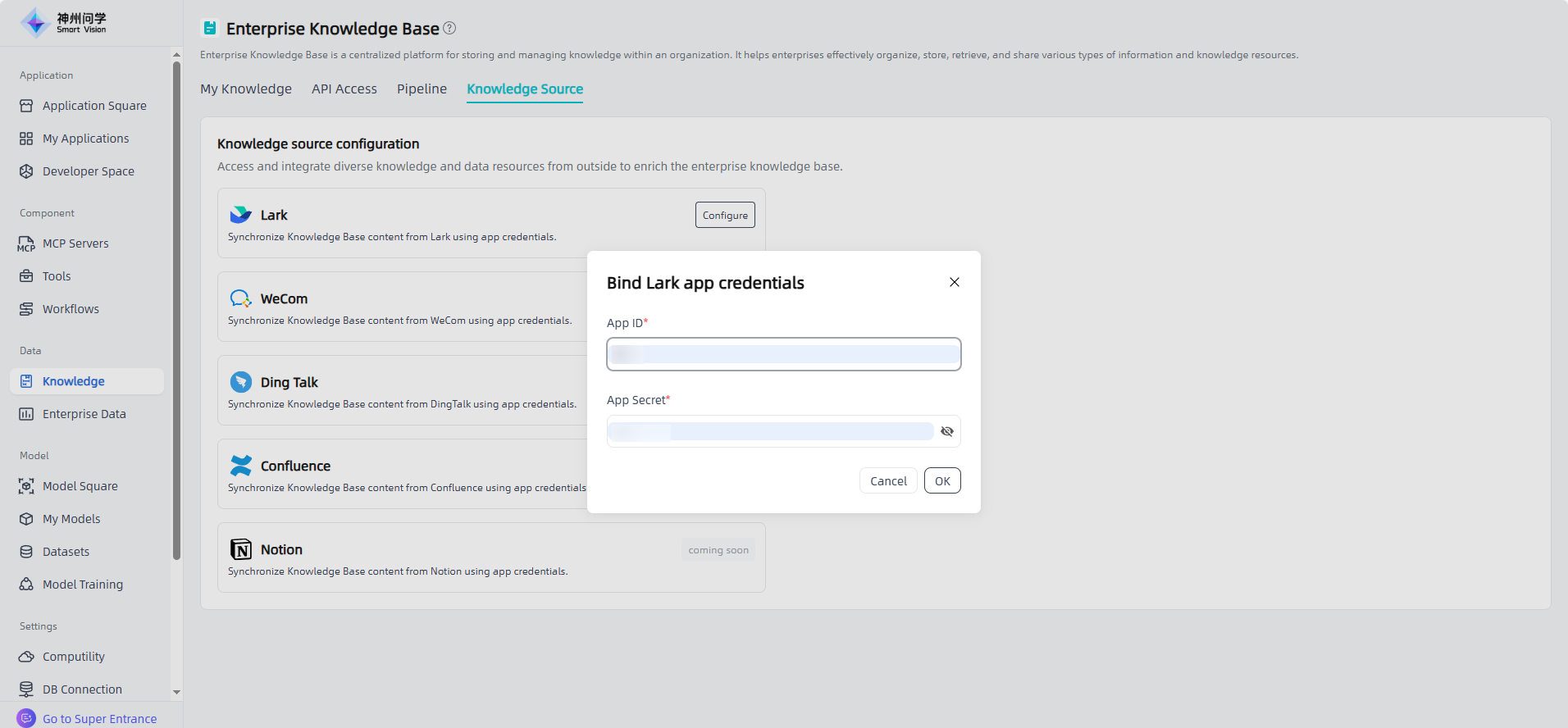Cancel the Bind Lark credentials dialog
1568x728 pixels.
(x=887, y=480)
